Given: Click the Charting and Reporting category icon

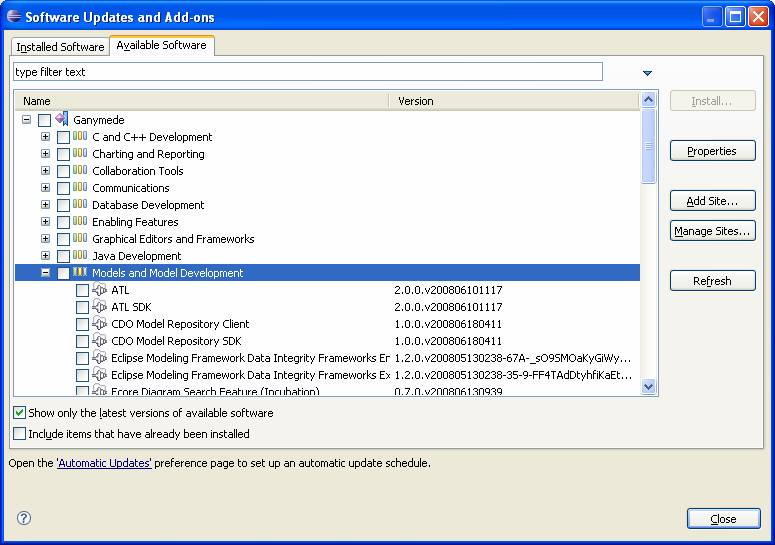Looking at the screenshot, I should click(80, 154).
